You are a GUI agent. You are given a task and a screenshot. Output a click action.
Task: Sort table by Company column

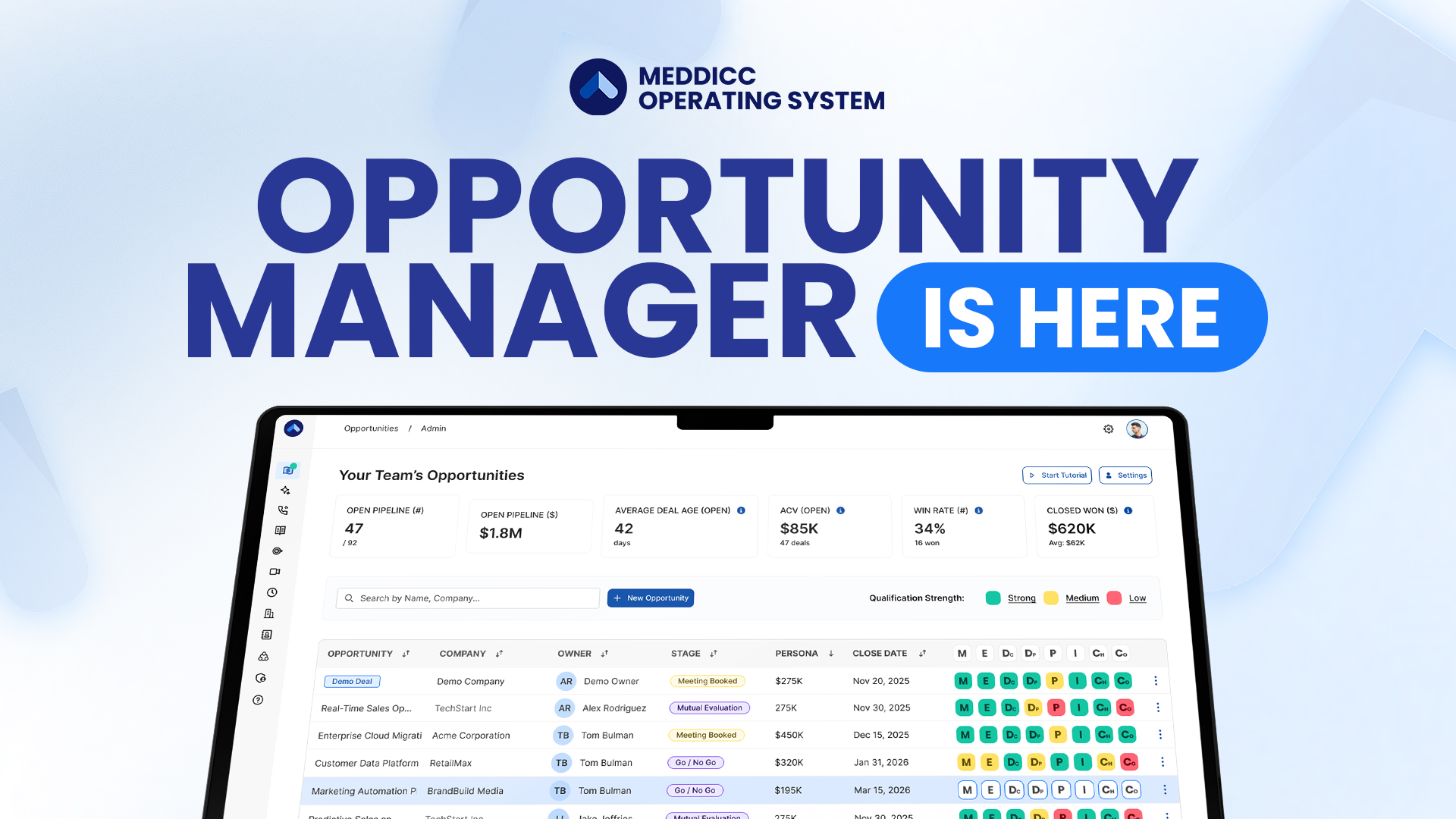coord(499,654)
